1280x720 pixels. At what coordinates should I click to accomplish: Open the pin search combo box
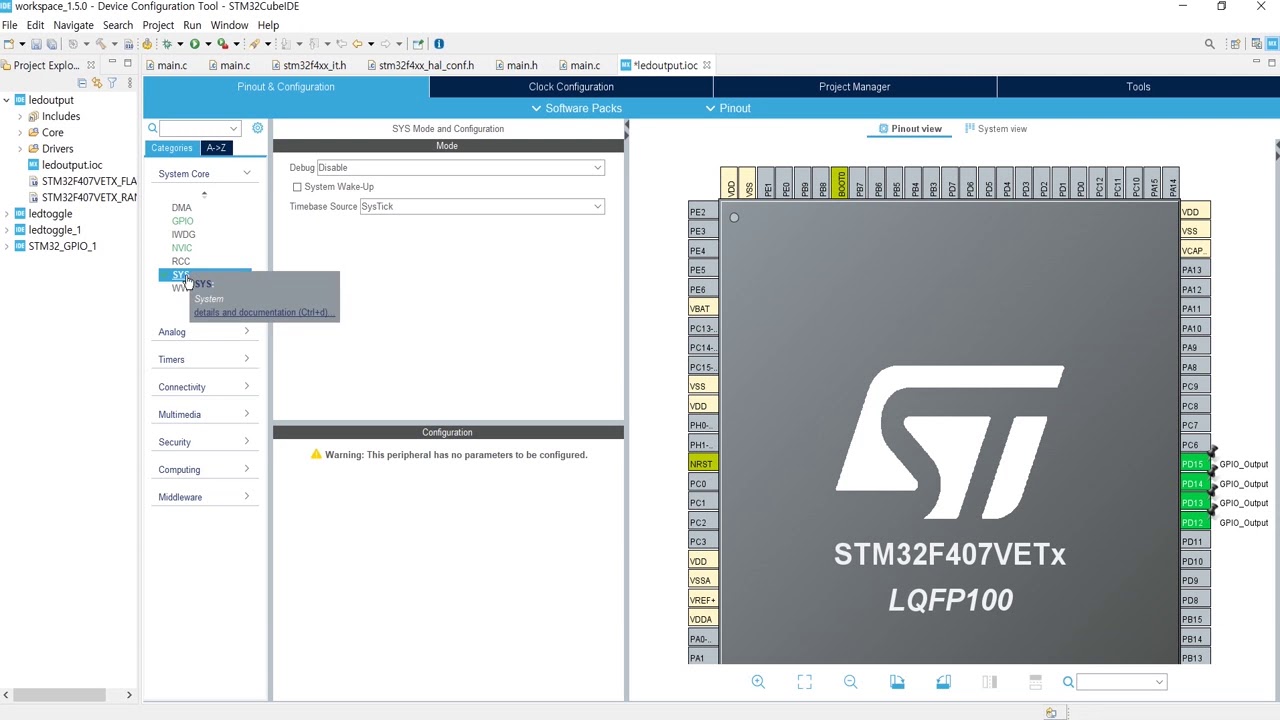[x=1121, y=682]
